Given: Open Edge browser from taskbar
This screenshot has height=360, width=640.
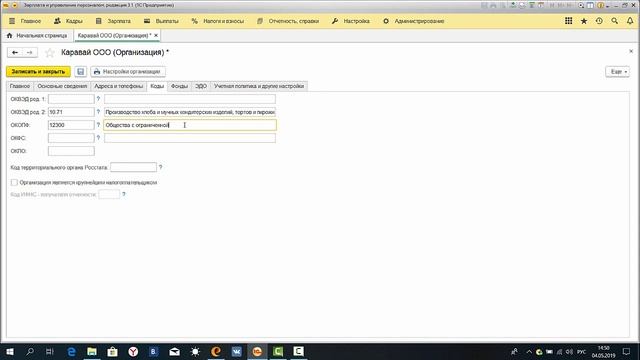Looking at the screenshot, I should coord(71,351).
